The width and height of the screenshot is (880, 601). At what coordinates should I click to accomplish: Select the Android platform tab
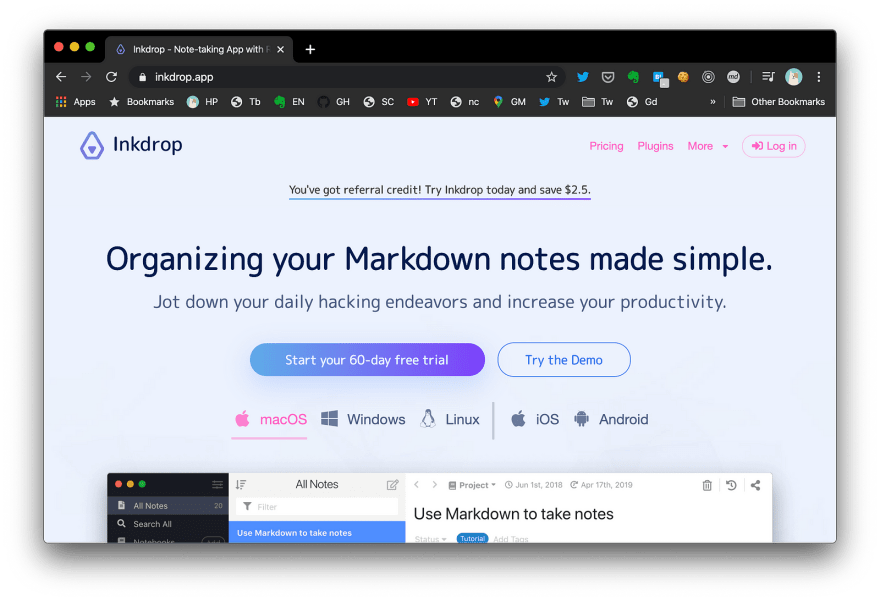point(611,419)
